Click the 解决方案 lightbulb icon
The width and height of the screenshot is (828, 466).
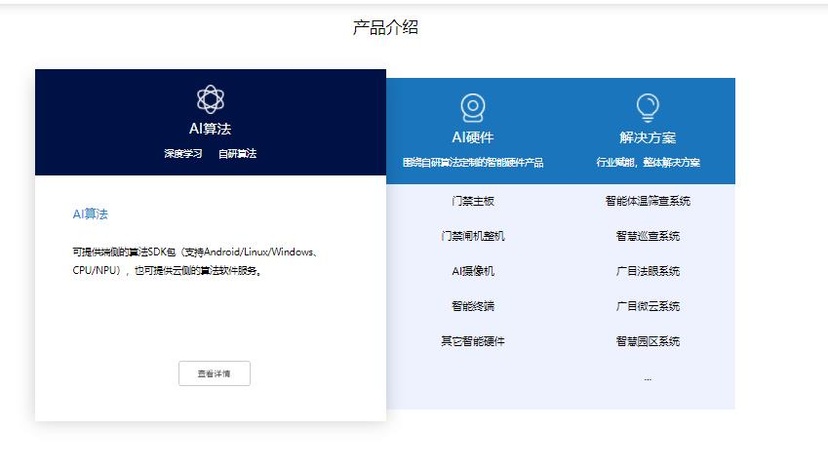(x=647, y=108)
